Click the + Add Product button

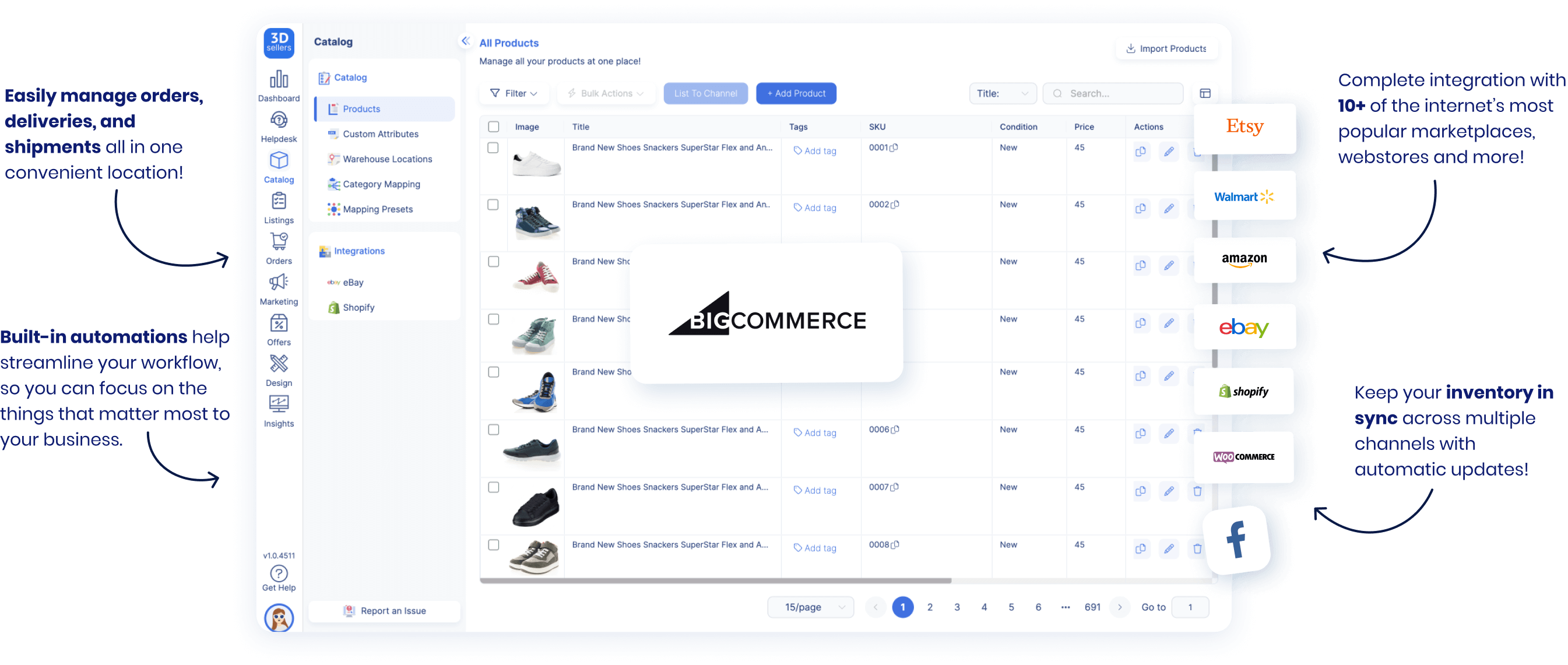[796, 93]
